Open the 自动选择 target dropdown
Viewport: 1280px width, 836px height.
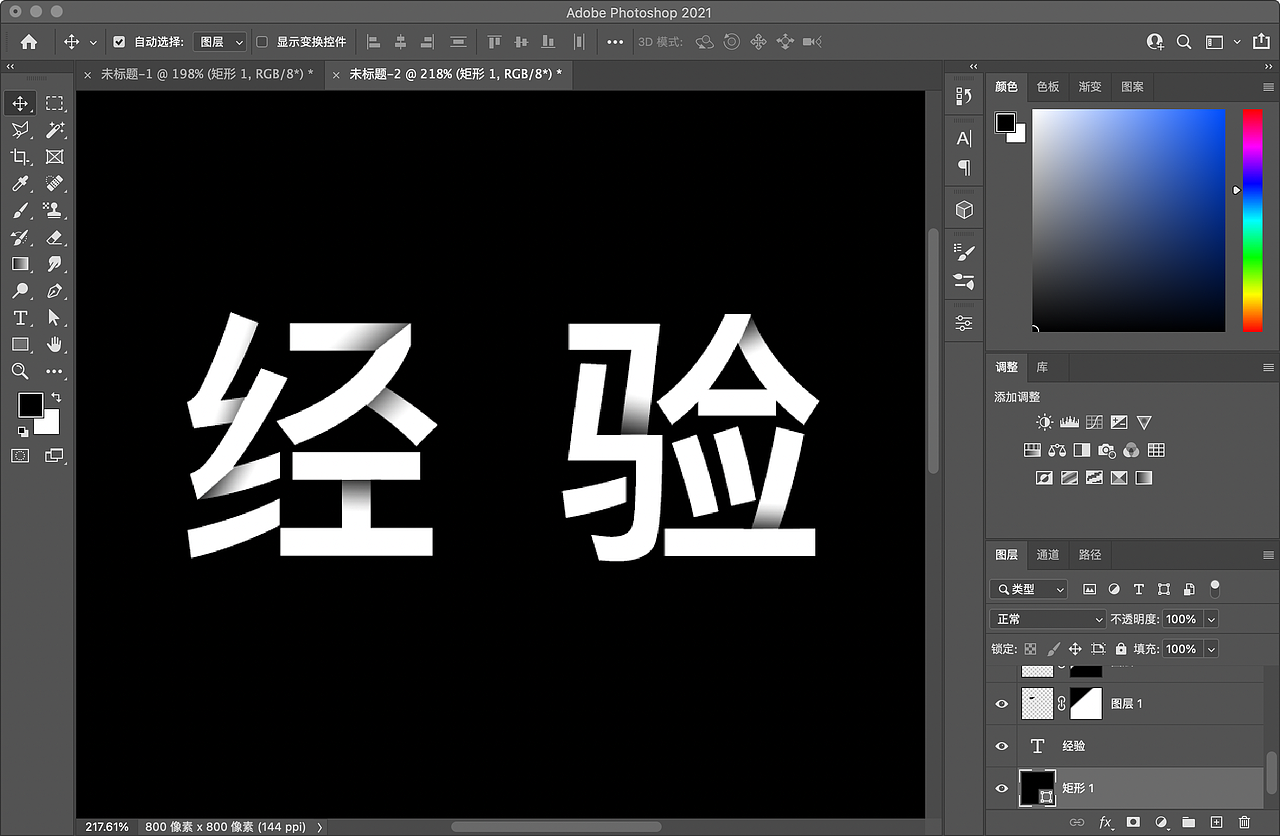click(x=219, y=42)
